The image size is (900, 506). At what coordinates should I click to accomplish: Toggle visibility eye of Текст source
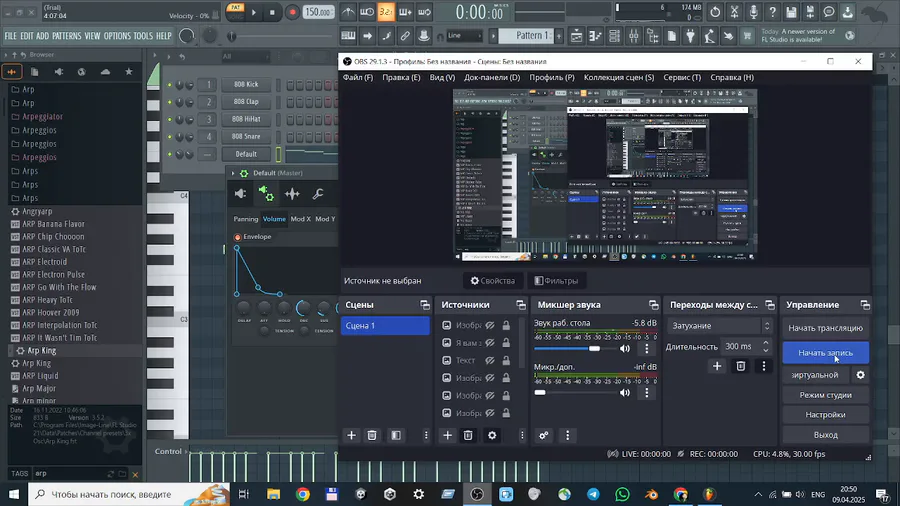click(x=490, y=361)
